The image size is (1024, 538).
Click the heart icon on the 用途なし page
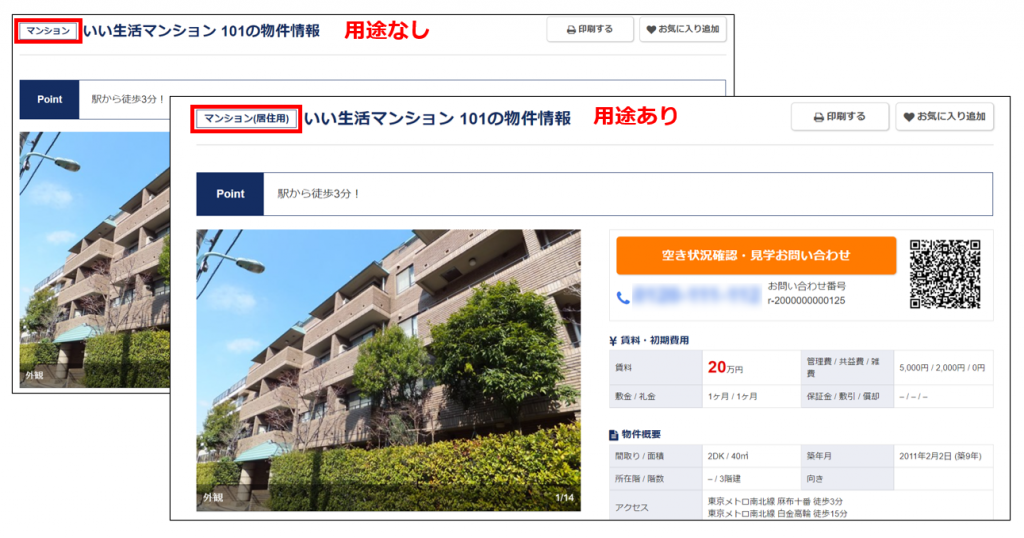(651, 30)
